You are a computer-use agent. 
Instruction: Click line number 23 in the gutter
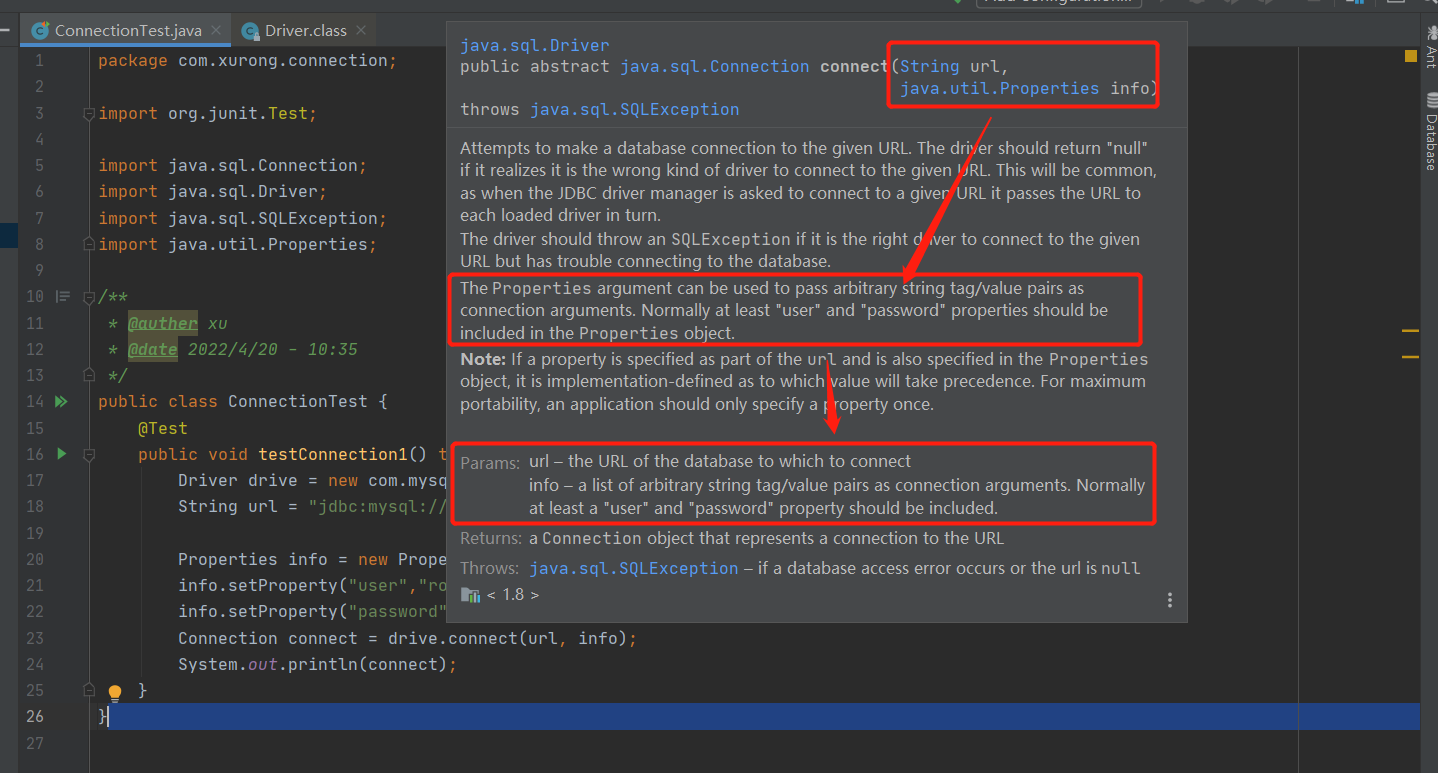click(35, 638)
